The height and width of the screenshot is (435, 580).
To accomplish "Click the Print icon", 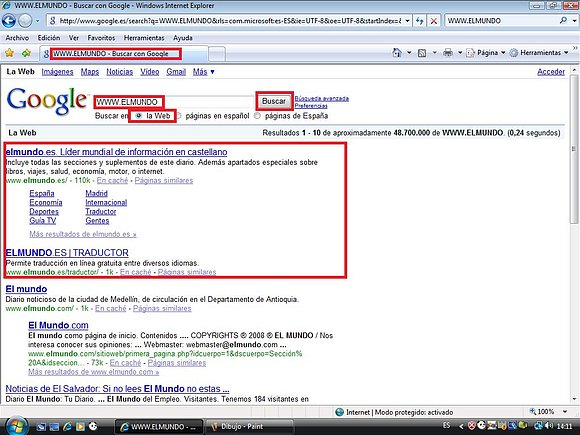I will pos(448,53).
